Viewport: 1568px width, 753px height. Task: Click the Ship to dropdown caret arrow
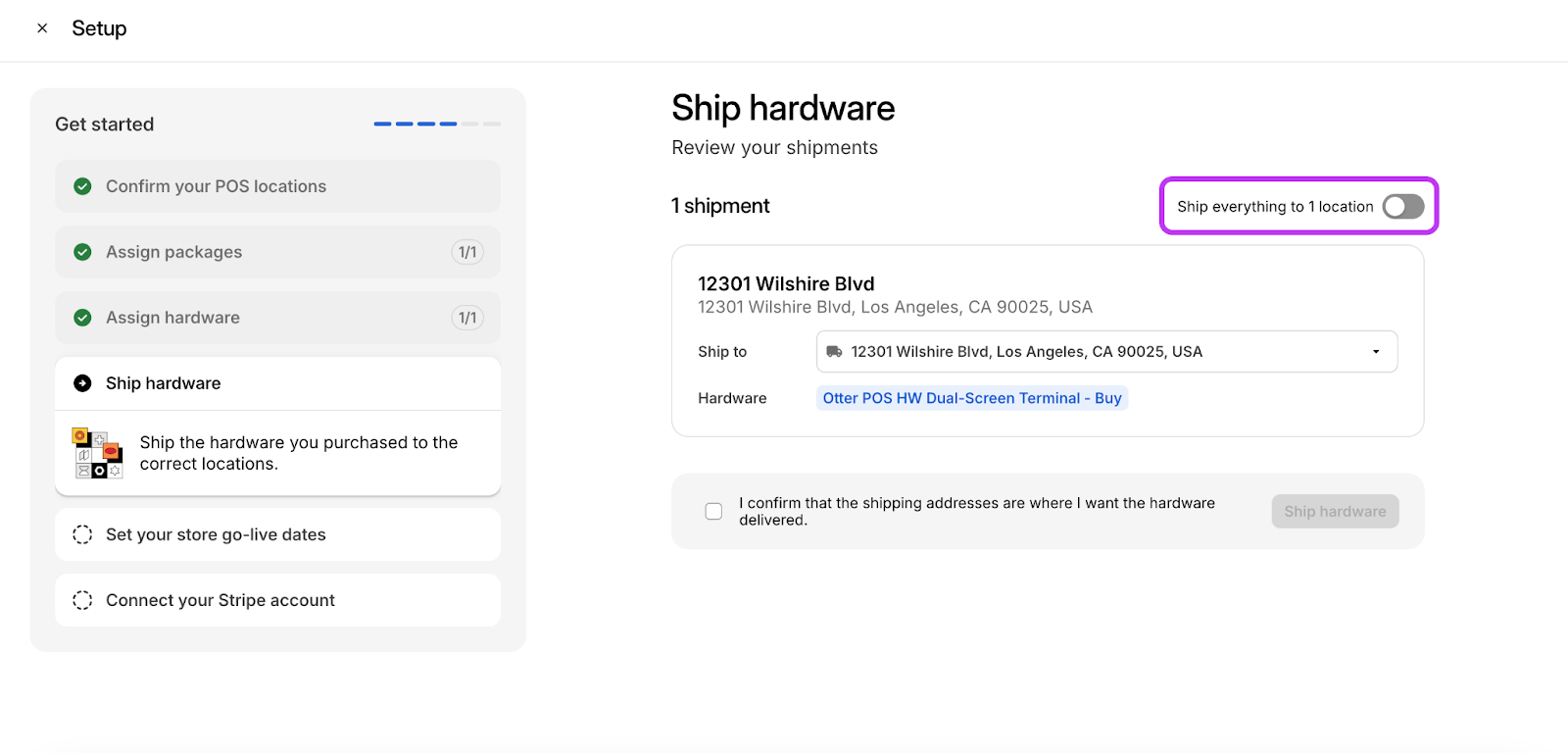[1376, 352]
